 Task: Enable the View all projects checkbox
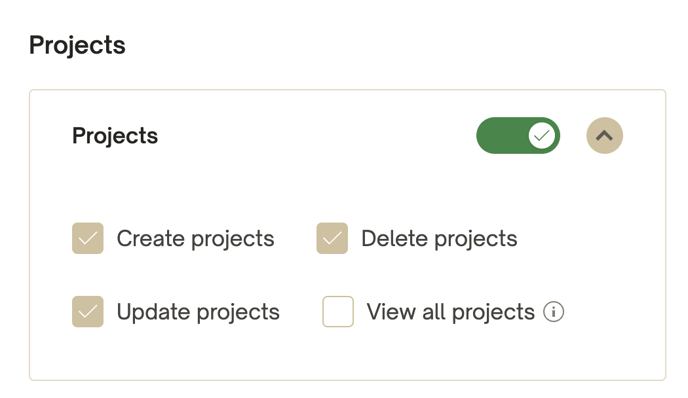pyautogui.click(x=338, y=312)
